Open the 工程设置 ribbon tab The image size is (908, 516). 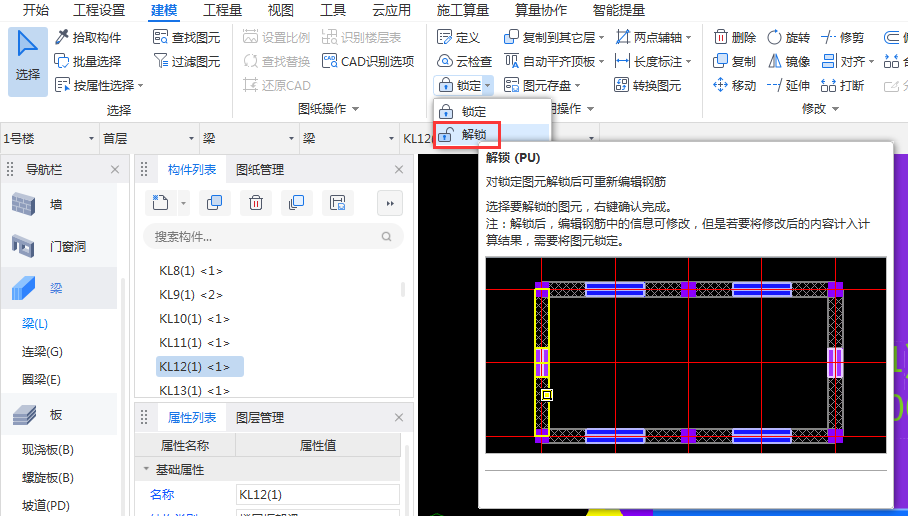coord(99,10)
